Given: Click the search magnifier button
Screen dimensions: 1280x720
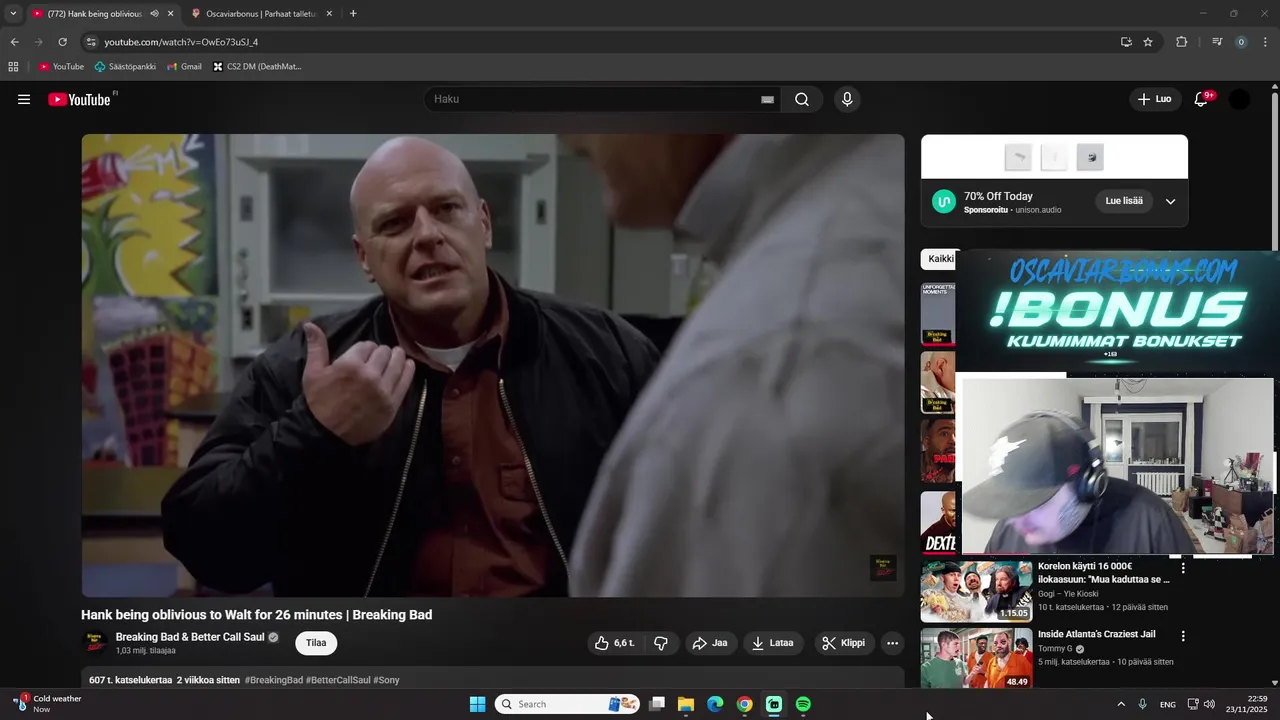Looking at the screenshot, I should pyautogui.click(x=802, y=99).
